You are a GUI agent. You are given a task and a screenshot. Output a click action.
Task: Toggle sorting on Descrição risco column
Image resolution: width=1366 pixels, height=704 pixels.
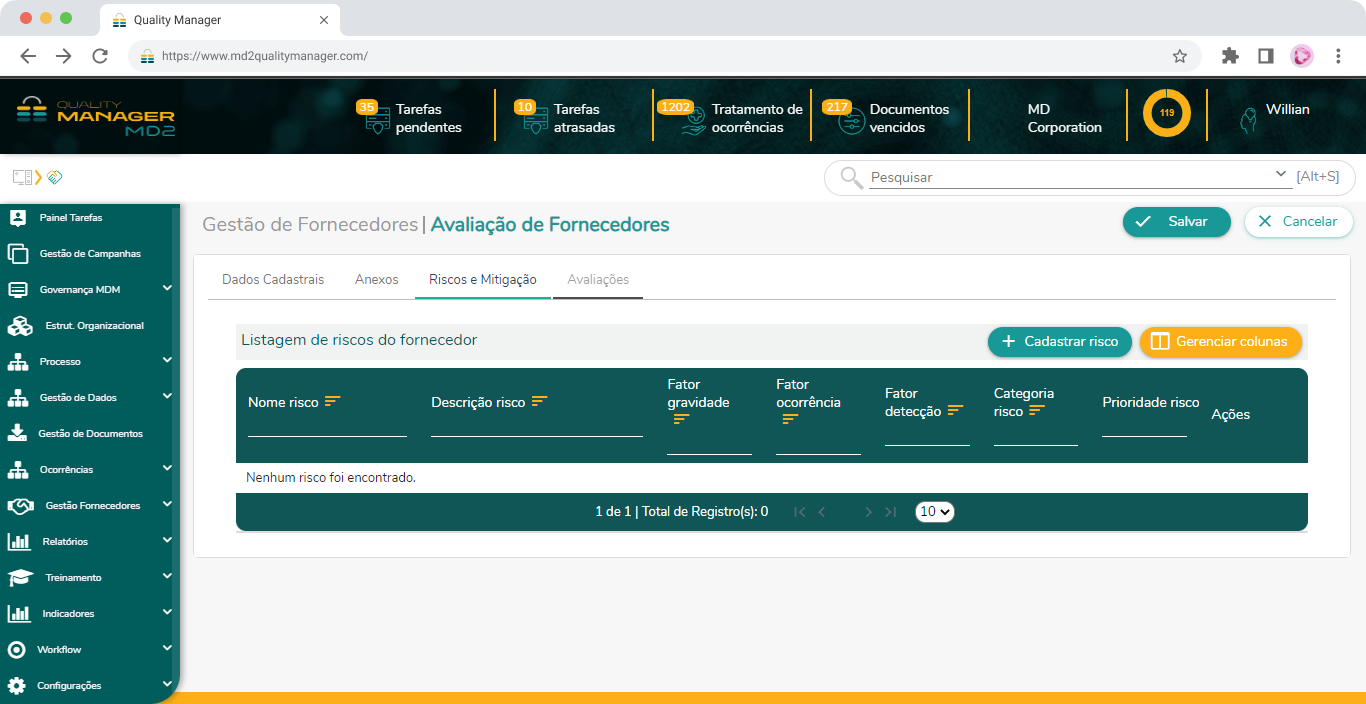540,400
